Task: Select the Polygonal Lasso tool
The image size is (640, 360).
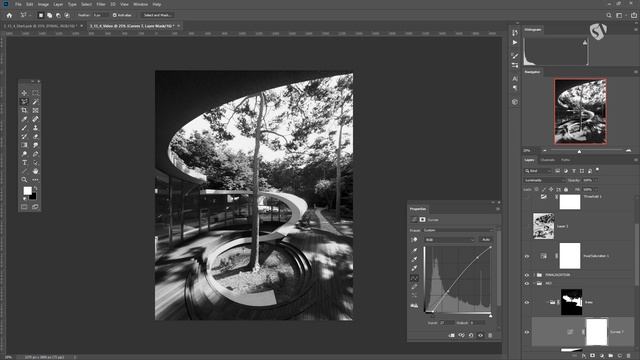Action: [x=24, y=102]
